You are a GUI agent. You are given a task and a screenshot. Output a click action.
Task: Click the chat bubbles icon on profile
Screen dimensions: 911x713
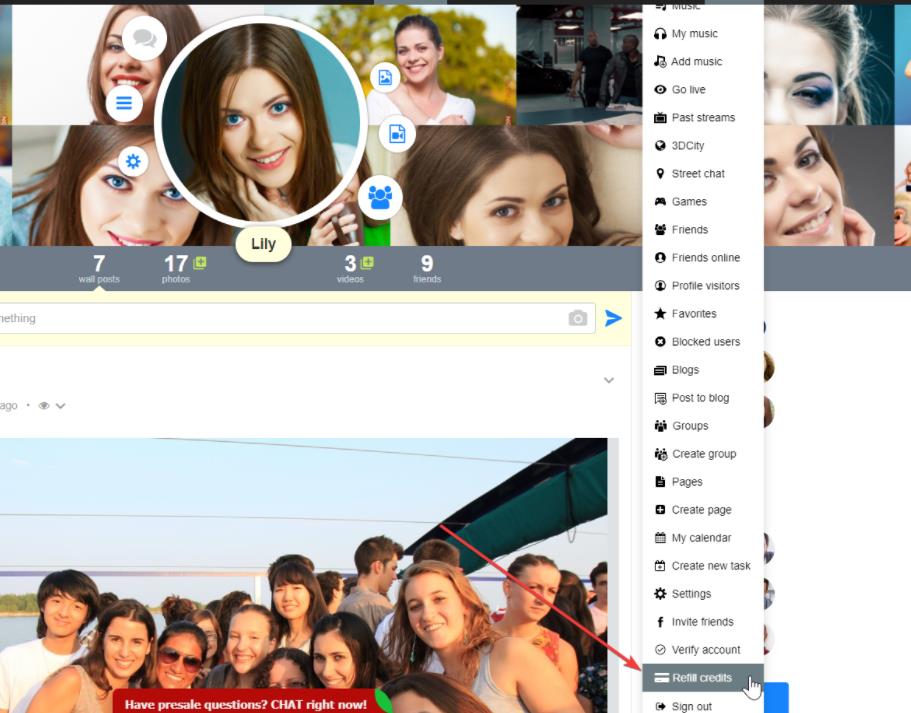[x=144, y=39]
